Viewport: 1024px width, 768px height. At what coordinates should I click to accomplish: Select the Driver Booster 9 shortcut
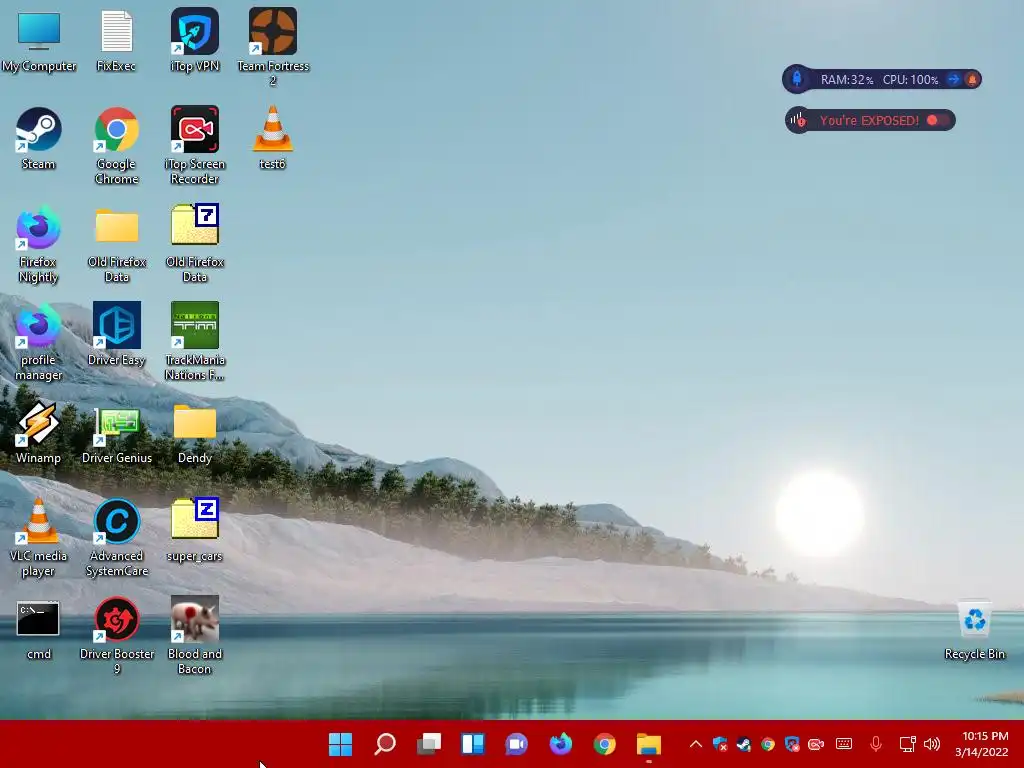(x=117, y=636)
